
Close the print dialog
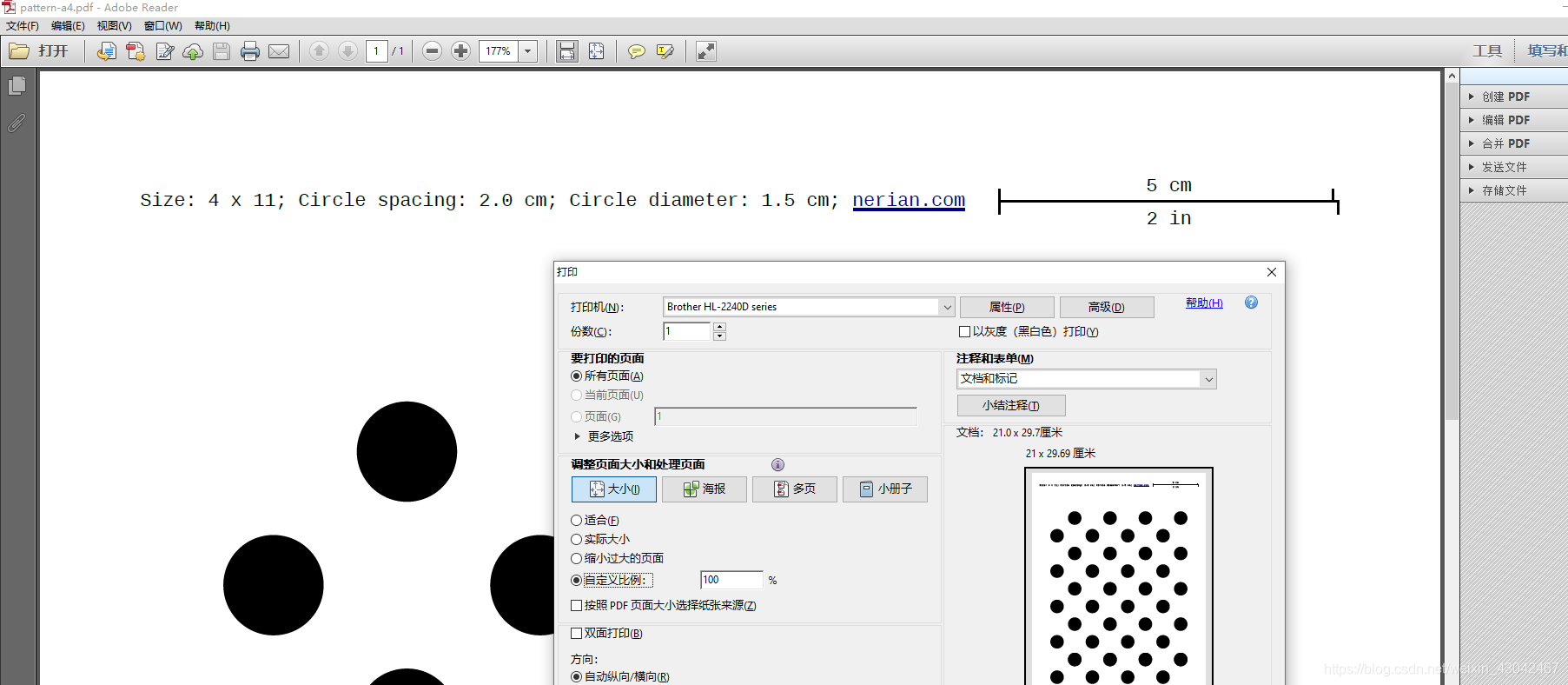point(1272,272)
